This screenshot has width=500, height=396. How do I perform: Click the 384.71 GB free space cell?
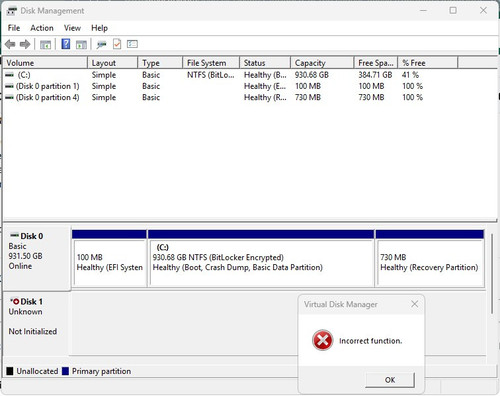[375, 75]
